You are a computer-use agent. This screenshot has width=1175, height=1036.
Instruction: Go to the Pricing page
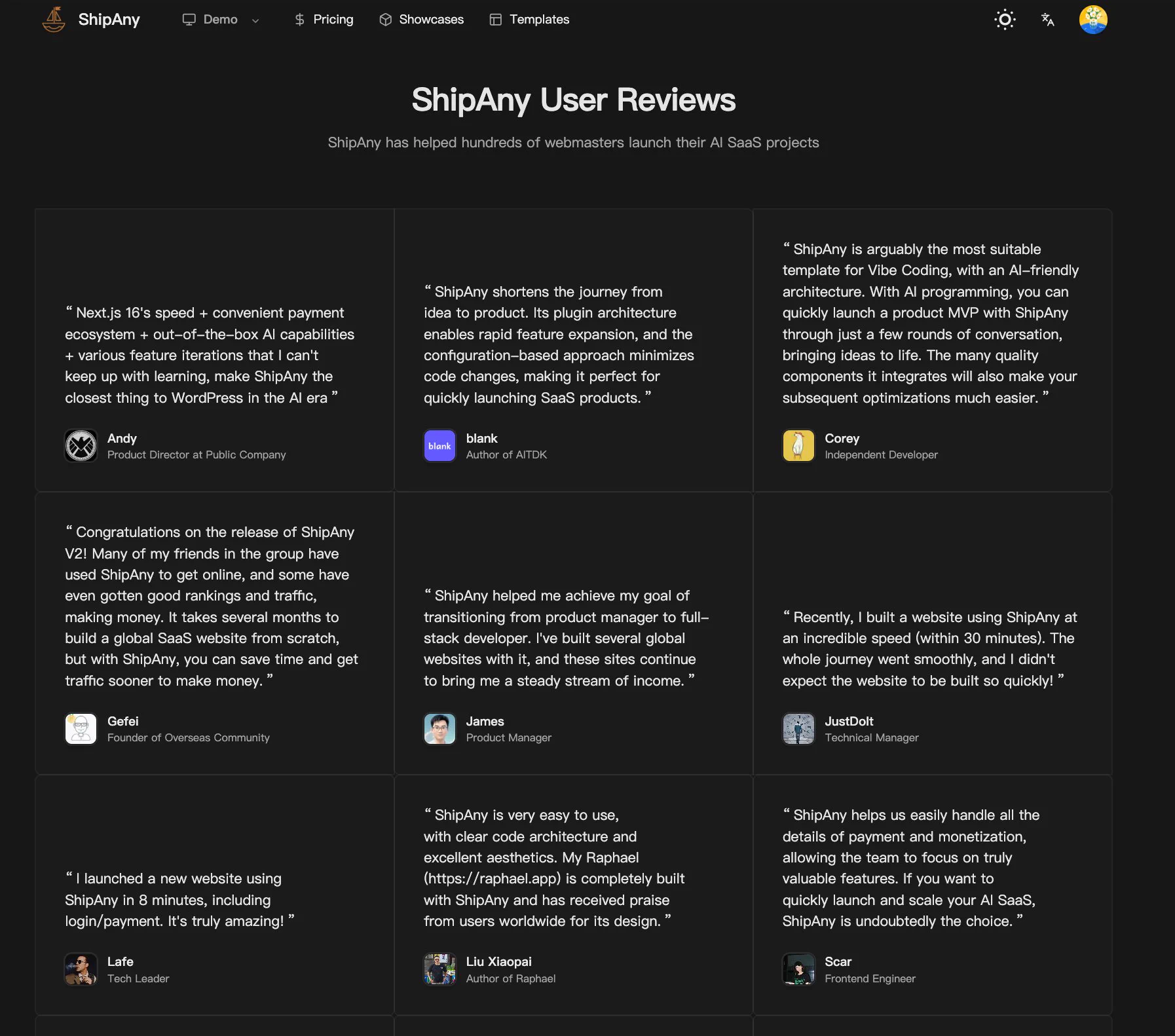[x=333, y=20]
